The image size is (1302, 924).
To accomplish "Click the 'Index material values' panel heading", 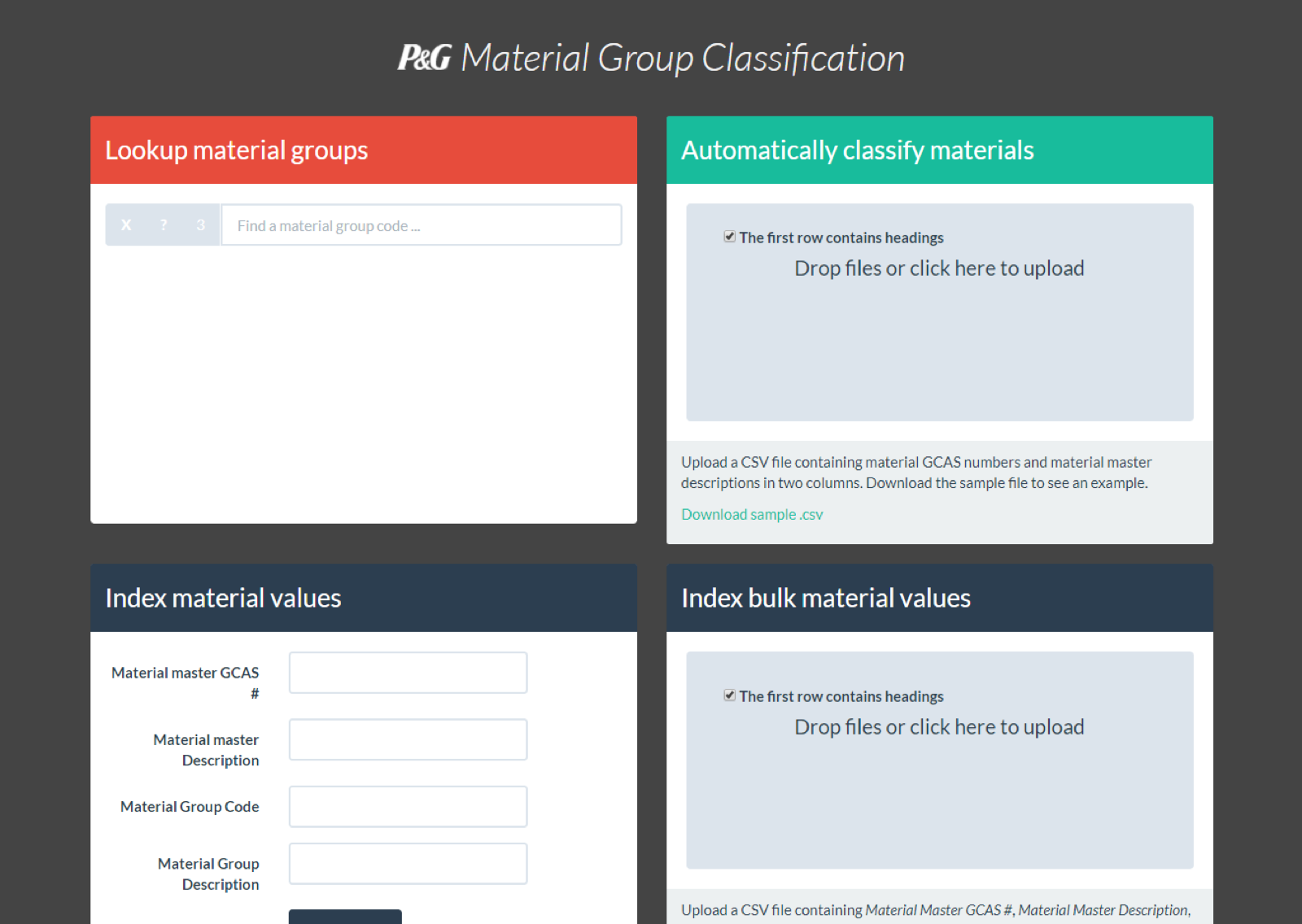I will [x=223, y=598].
